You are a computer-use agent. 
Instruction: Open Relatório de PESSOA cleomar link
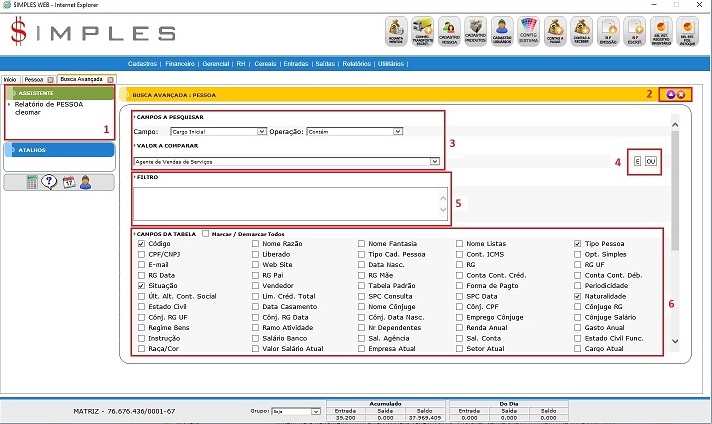click(50, 108)
